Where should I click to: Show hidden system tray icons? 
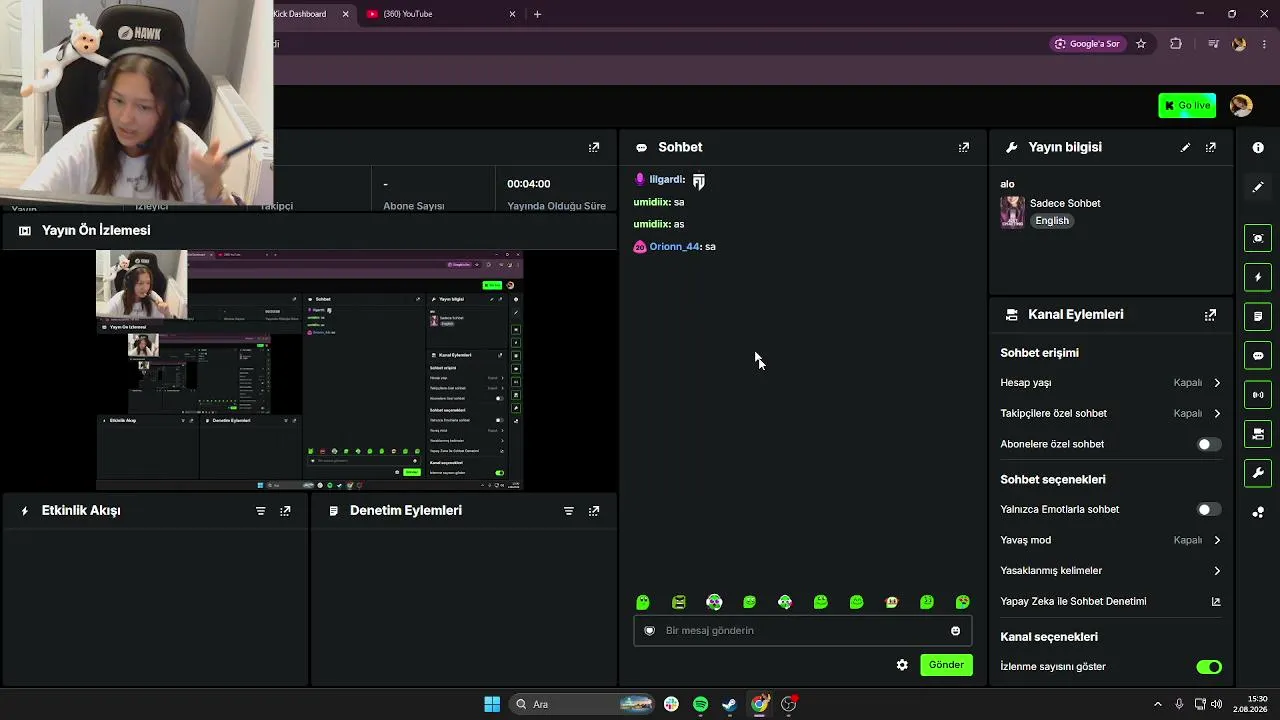[1158, 704]
